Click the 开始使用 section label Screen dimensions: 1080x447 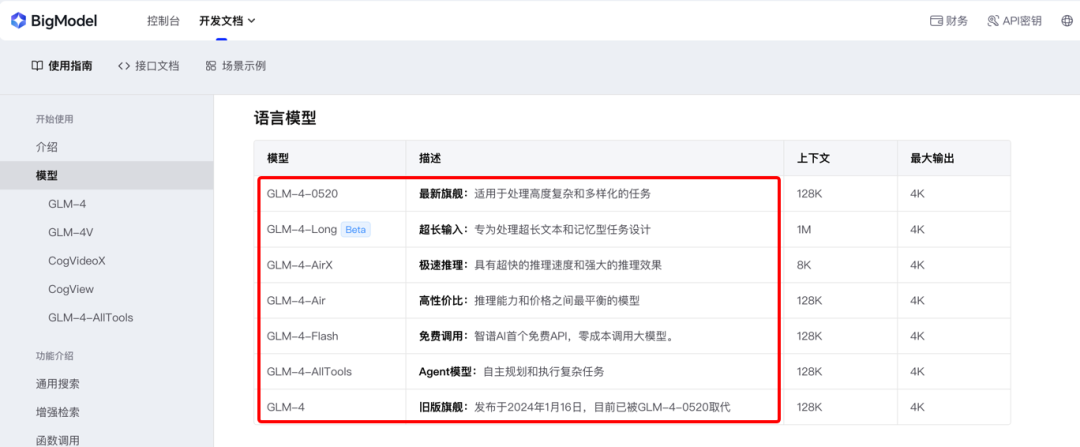[54, 119]
